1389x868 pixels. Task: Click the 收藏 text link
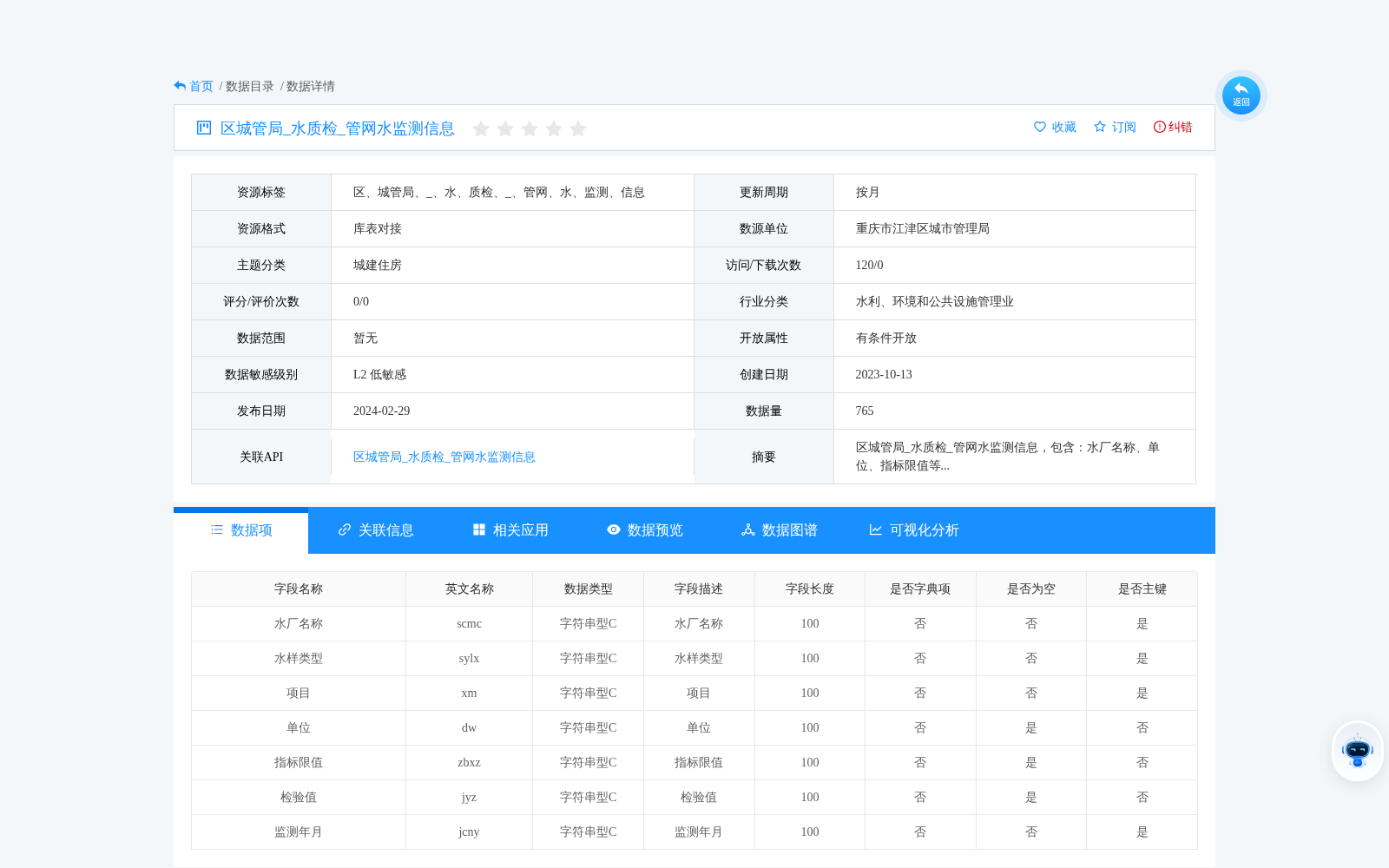(1064, 127)
